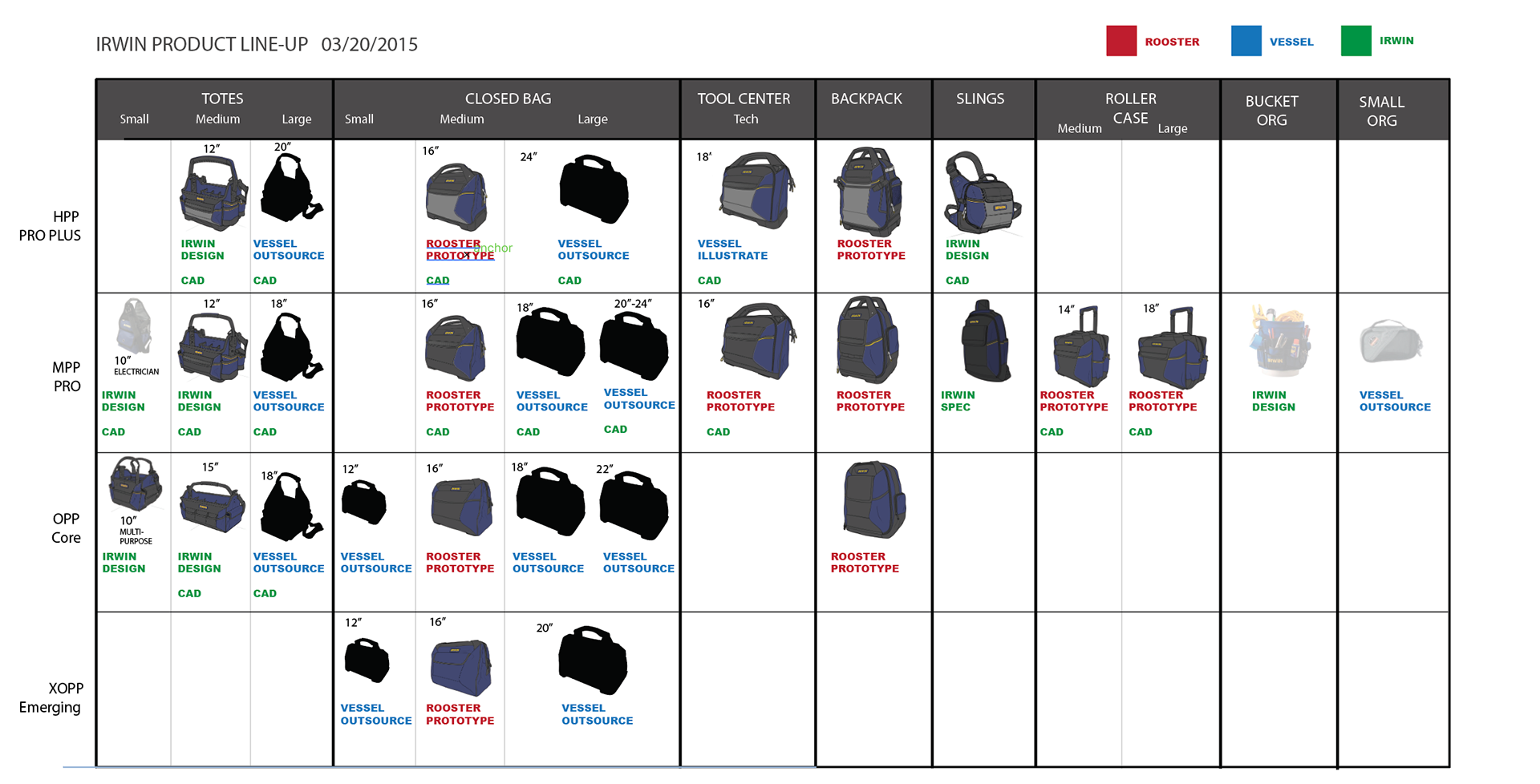
Task: Click the green 'anchor' annotation text
Action: pyautogui.click(x=492, y=248)
